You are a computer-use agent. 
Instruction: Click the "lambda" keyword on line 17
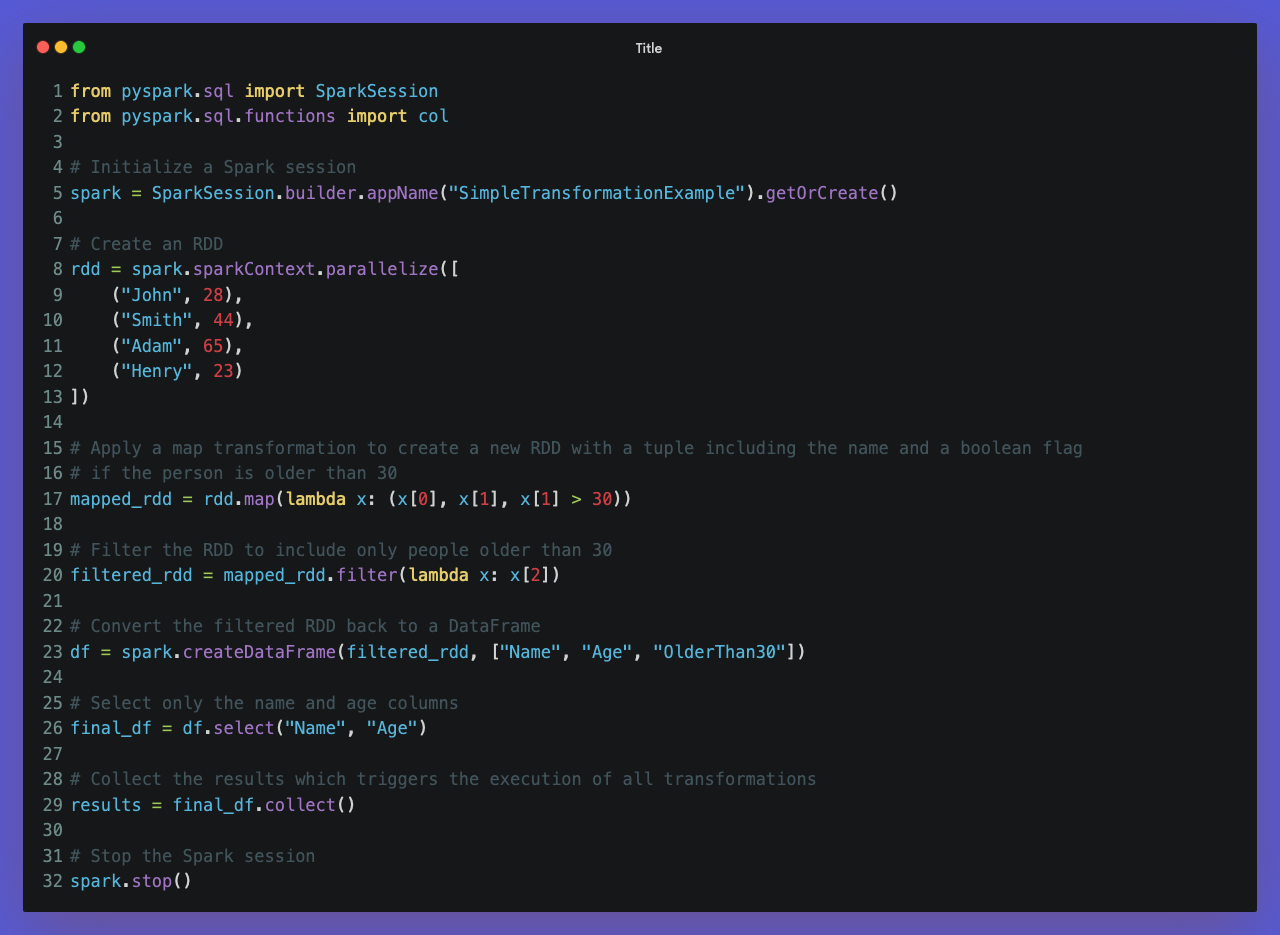point(316,499)
